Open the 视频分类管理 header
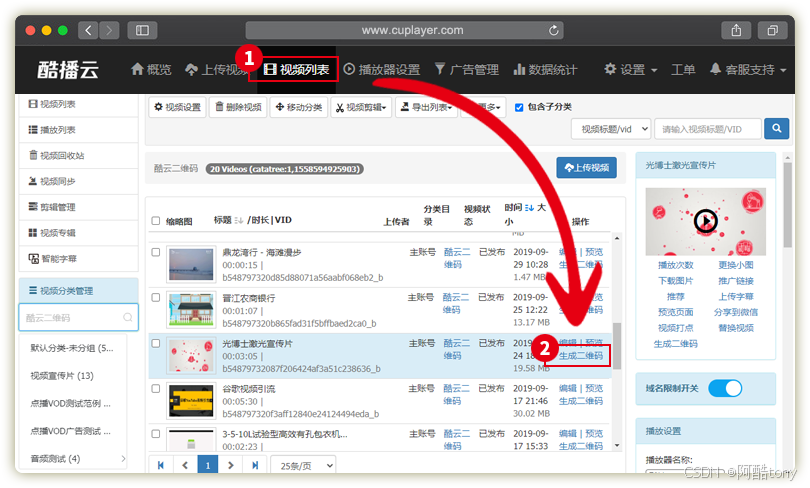This screenshot has width=810, height=488. 79,291
